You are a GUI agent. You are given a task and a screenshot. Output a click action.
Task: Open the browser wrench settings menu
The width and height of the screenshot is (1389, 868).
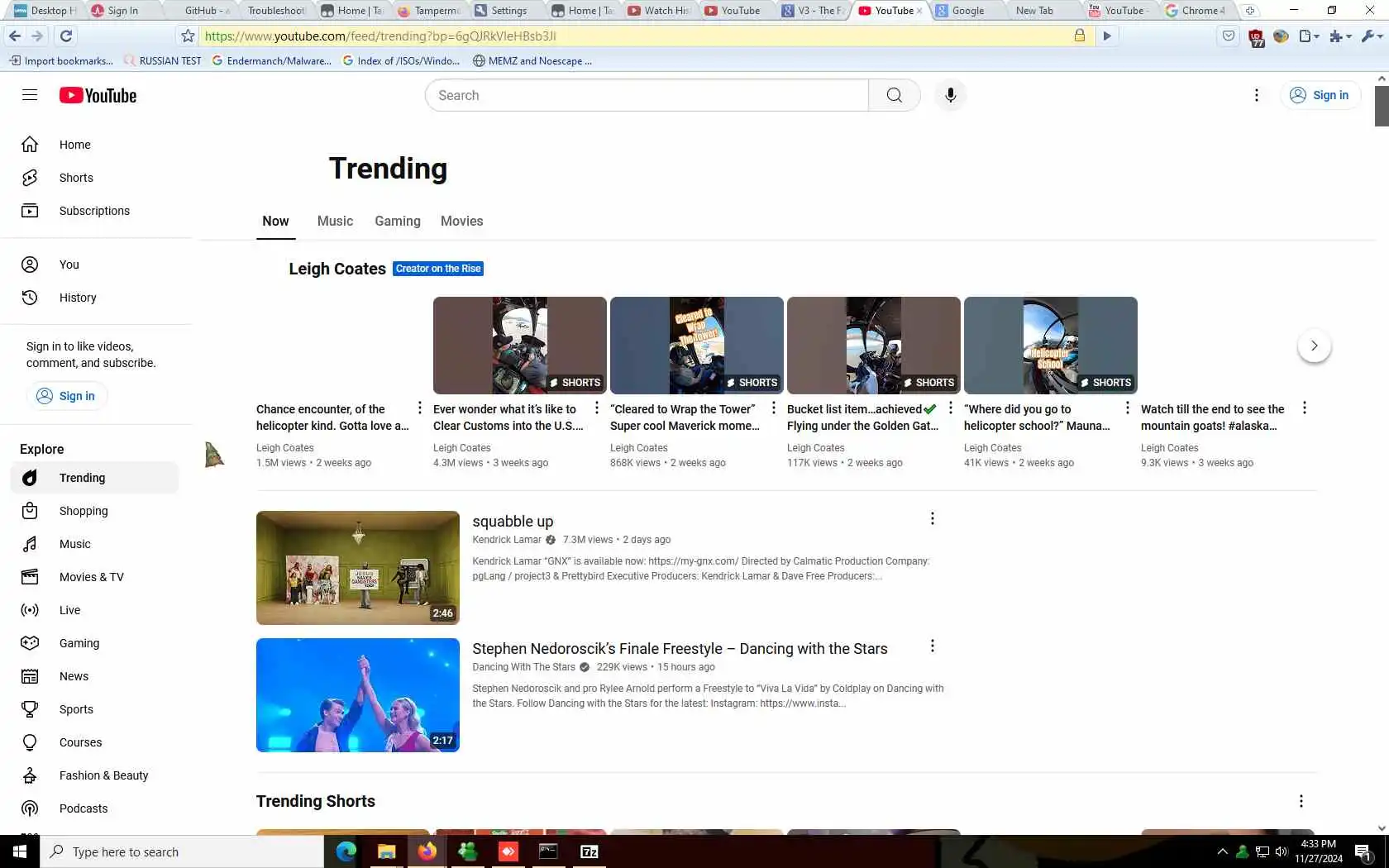[x=1372, y=36]
